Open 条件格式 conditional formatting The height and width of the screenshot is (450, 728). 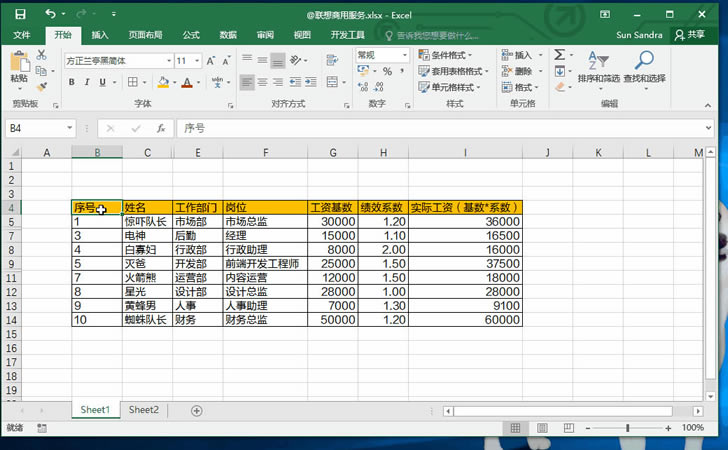click(x=452, y=55)
